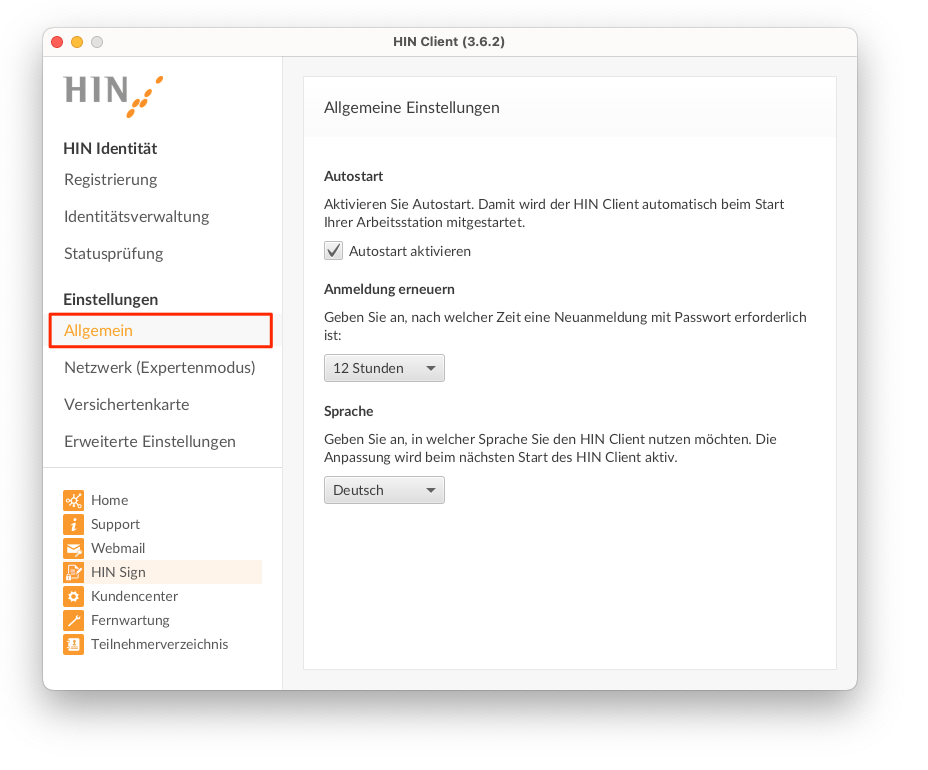Open the Webmail link
The width and height of the screenshot is (928, 770).
[118, 548]
